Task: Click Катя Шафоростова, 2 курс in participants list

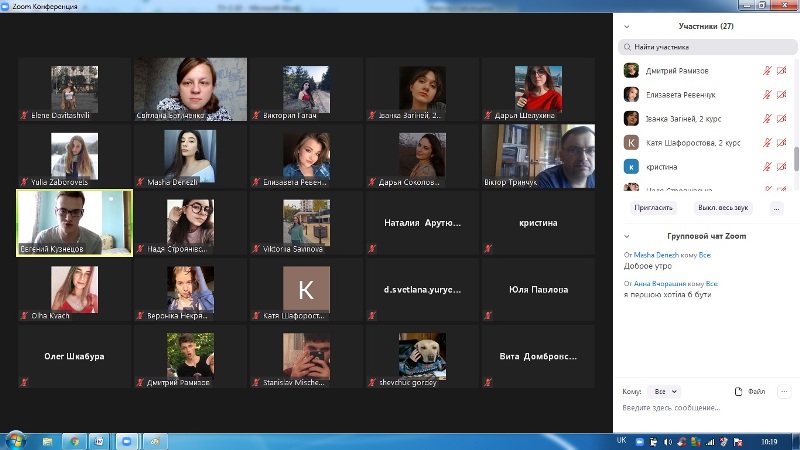Action: pos(693,143)
